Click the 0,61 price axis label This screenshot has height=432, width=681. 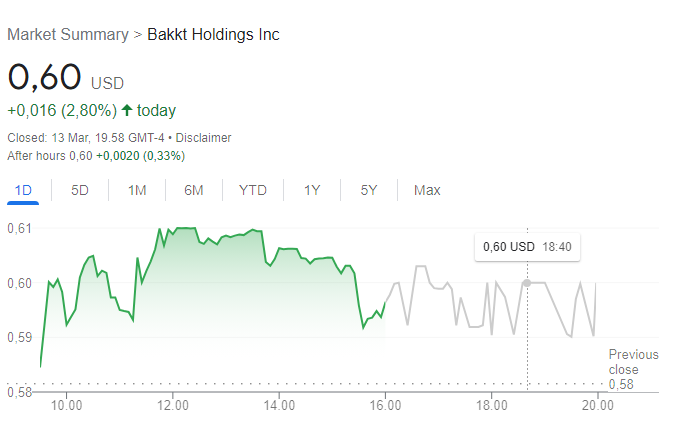tap(20, 228)
